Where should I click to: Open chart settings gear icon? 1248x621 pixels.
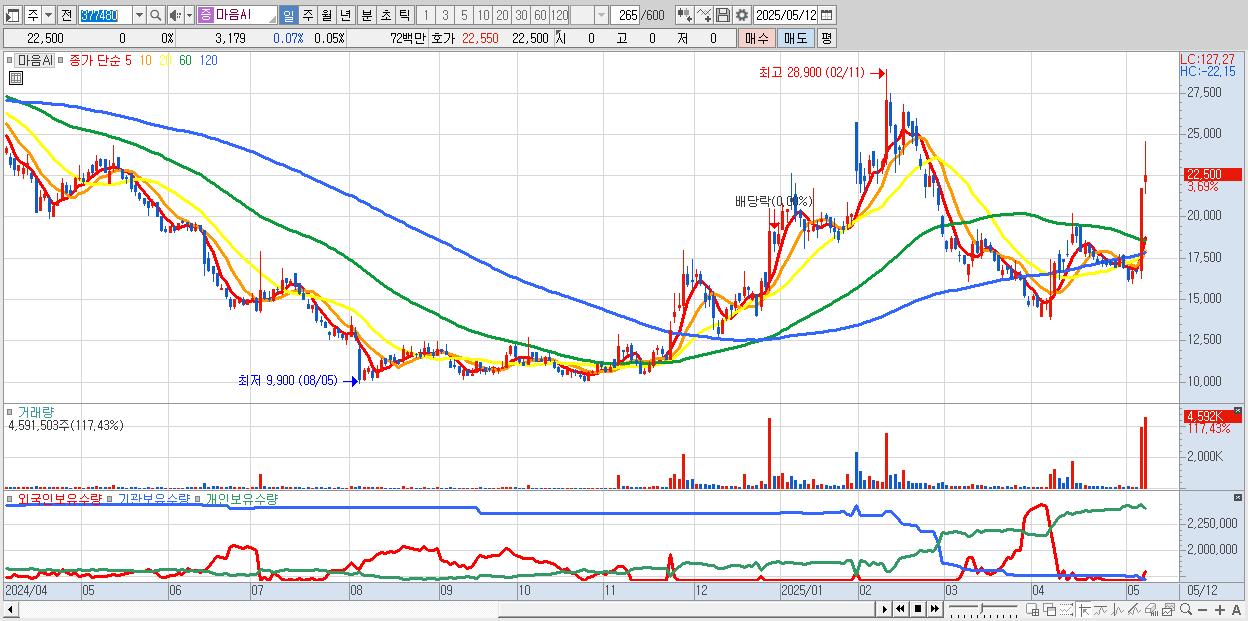(741, 15)
